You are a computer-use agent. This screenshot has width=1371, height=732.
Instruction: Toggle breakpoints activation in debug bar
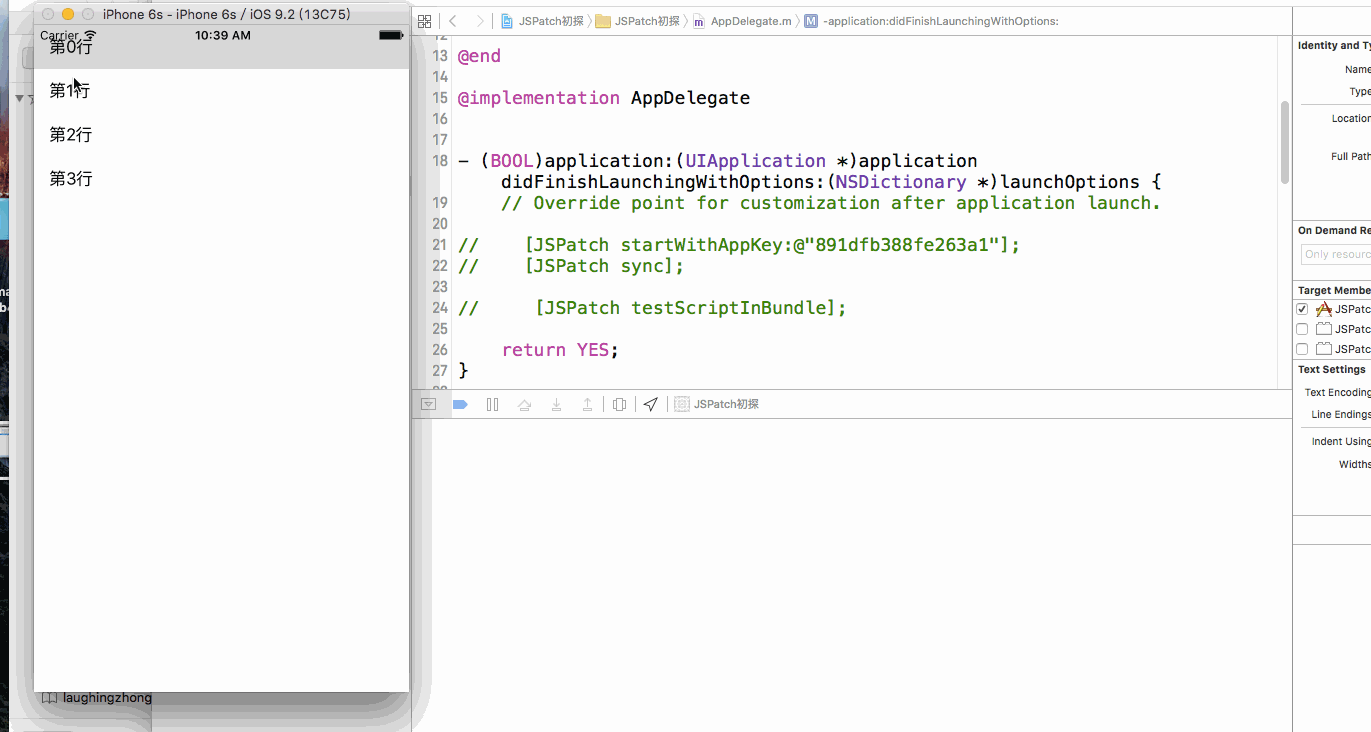(460, 404)
